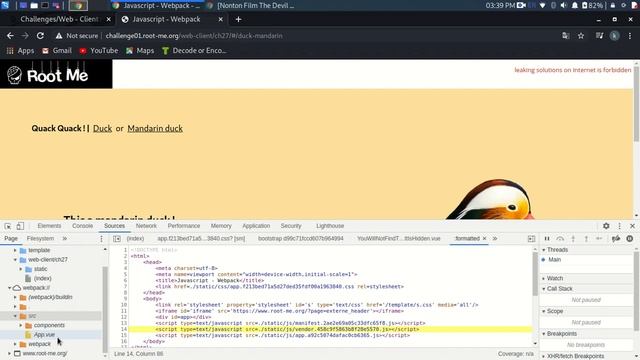Step over next function call

point(560,238)
